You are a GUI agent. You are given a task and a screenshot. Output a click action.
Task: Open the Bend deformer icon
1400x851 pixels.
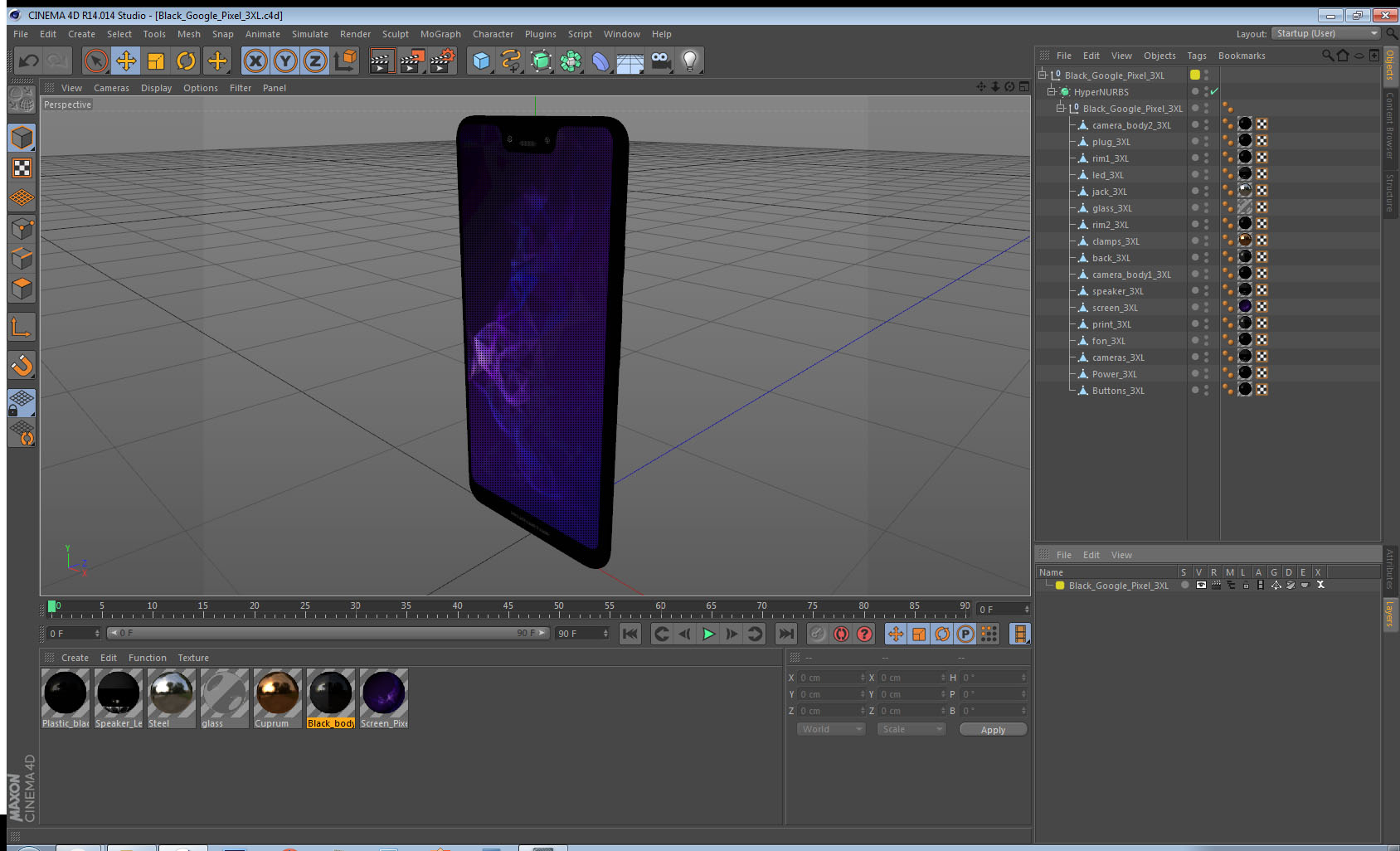[600, 61]
